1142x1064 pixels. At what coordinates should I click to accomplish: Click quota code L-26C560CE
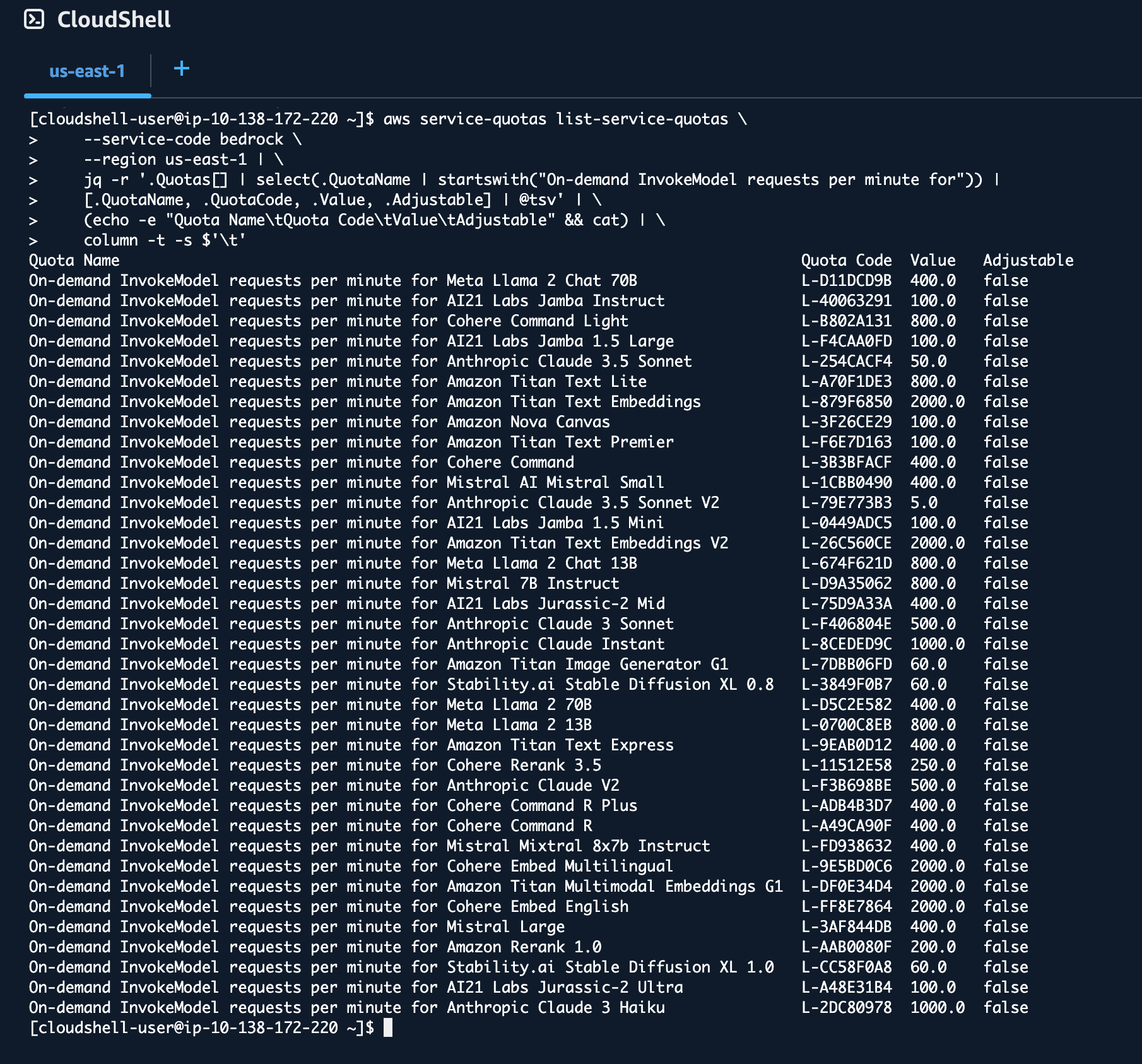tap(846, 543)
